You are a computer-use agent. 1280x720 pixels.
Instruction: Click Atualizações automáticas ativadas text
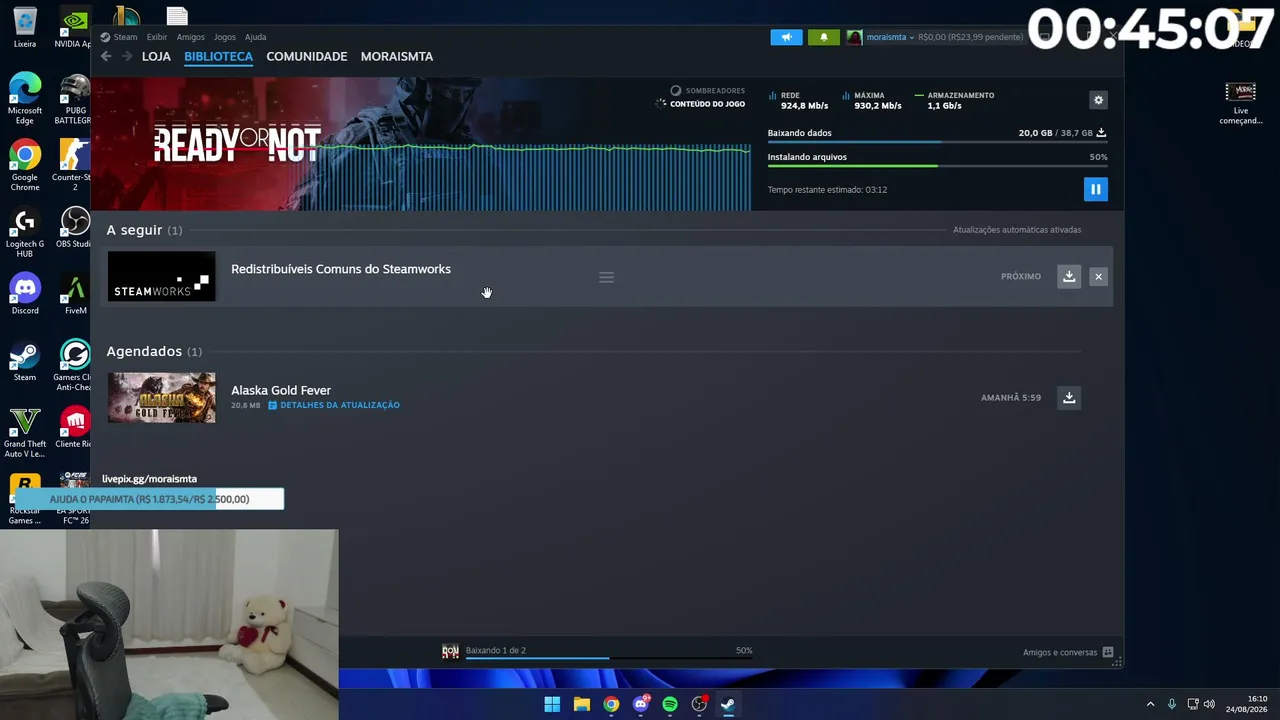click(x=1017, y=230)
